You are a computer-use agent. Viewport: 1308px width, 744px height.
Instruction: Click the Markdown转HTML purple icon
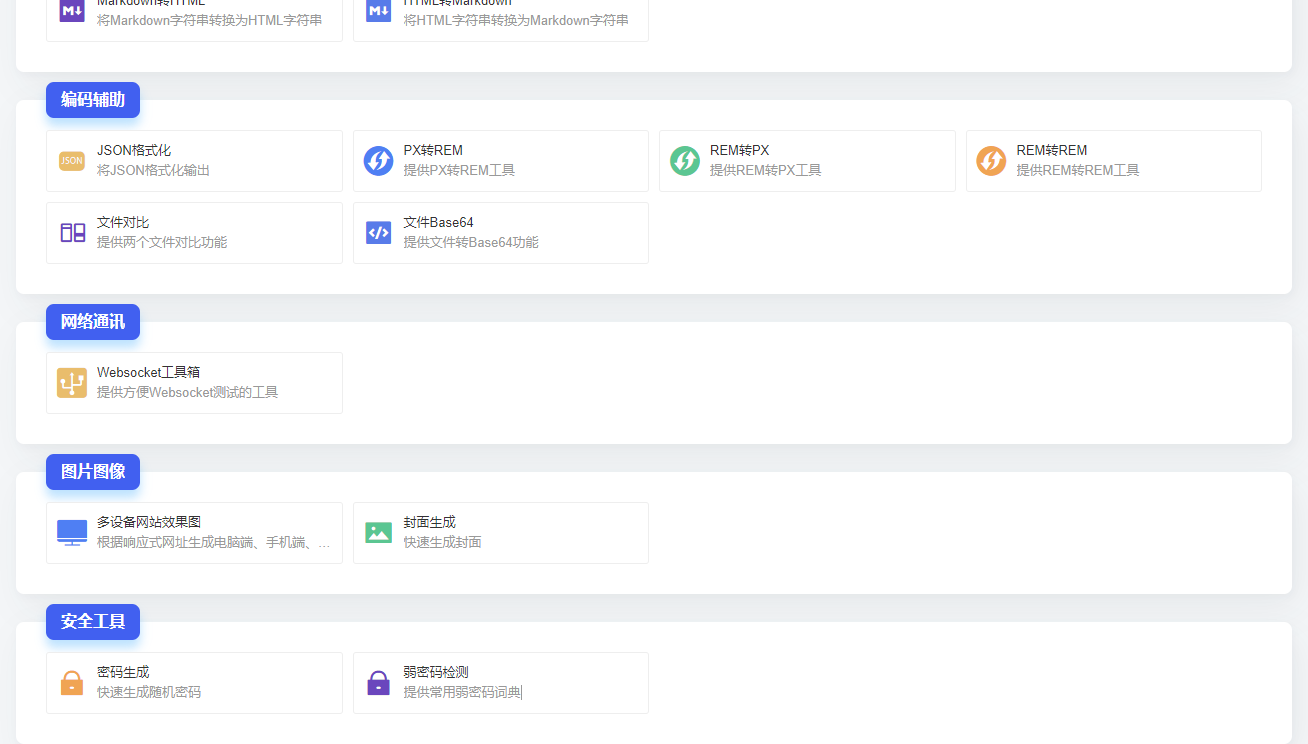tap(72, 11)
